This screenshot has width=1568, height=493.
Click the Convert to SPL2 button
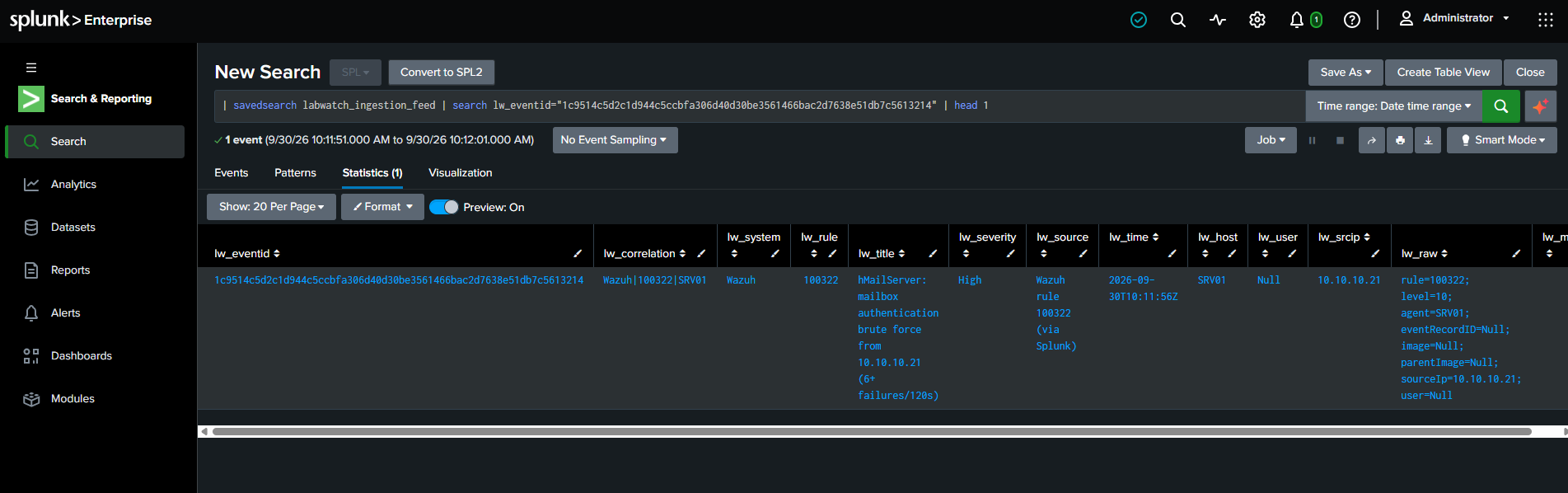point(442,73)
